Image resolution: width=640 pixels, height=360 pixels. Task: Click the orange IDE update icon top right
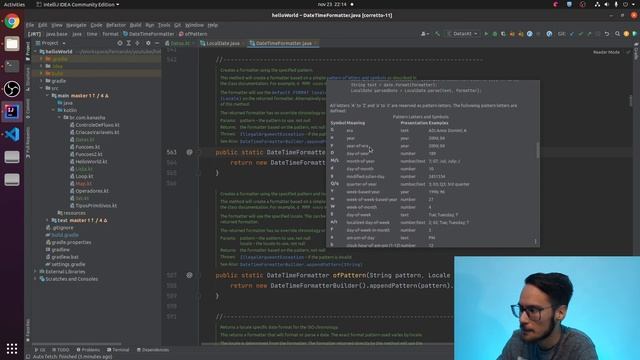click(626, 34)
